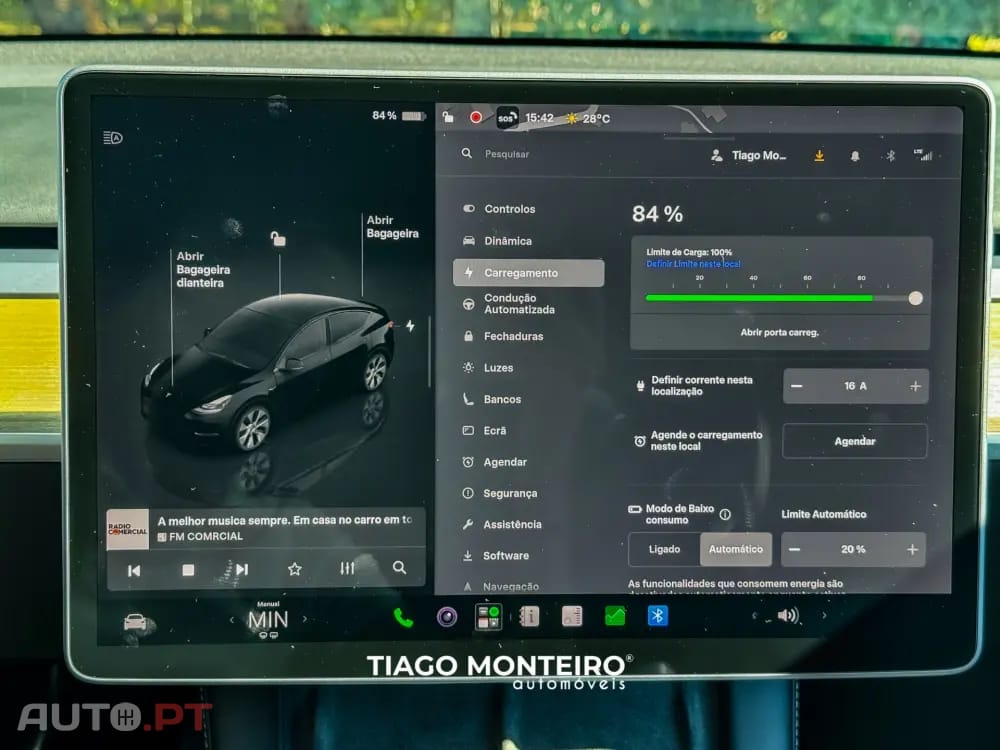Screen dimensions: 1000x750
Task: Lower cabin temperature with the left chevron
Action: click(x=232, y=620)
